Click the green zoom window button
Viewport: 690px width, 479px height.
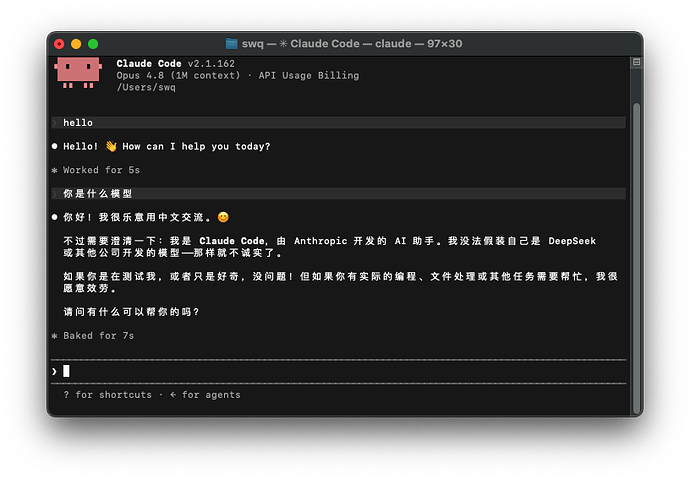point(93,44)
